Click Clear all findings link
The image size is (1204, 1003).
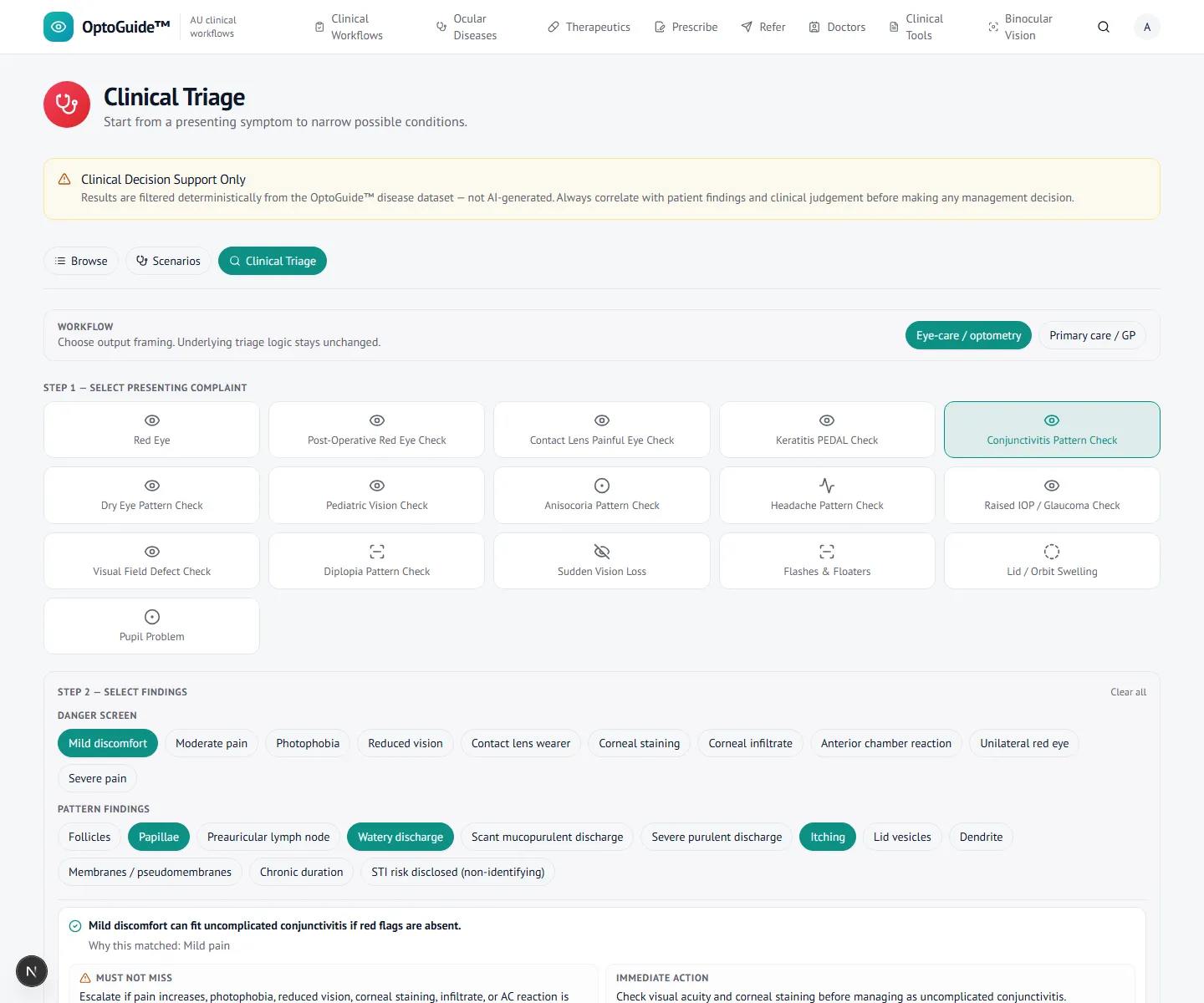1128,692
